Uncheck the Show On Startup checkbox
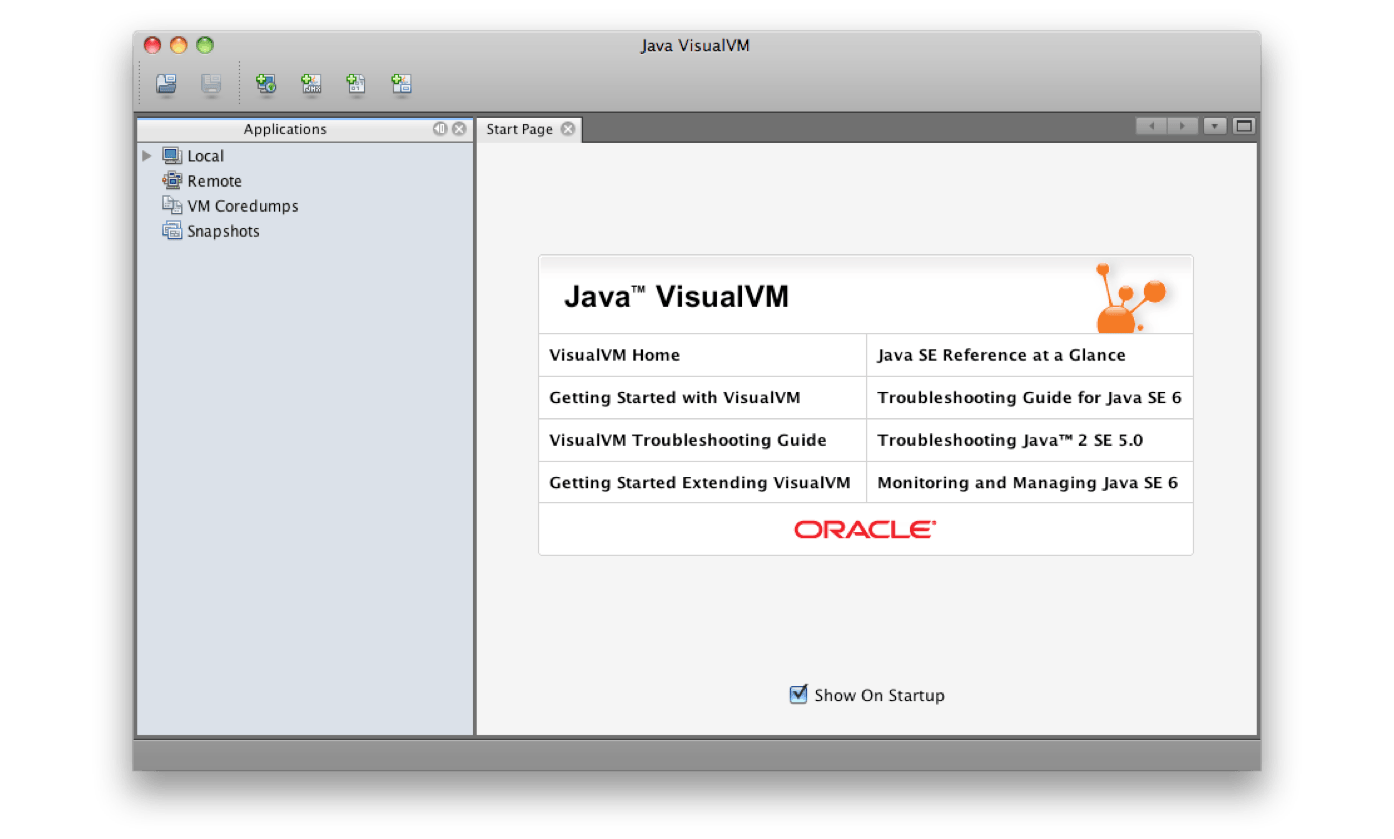 pos(798,694)
